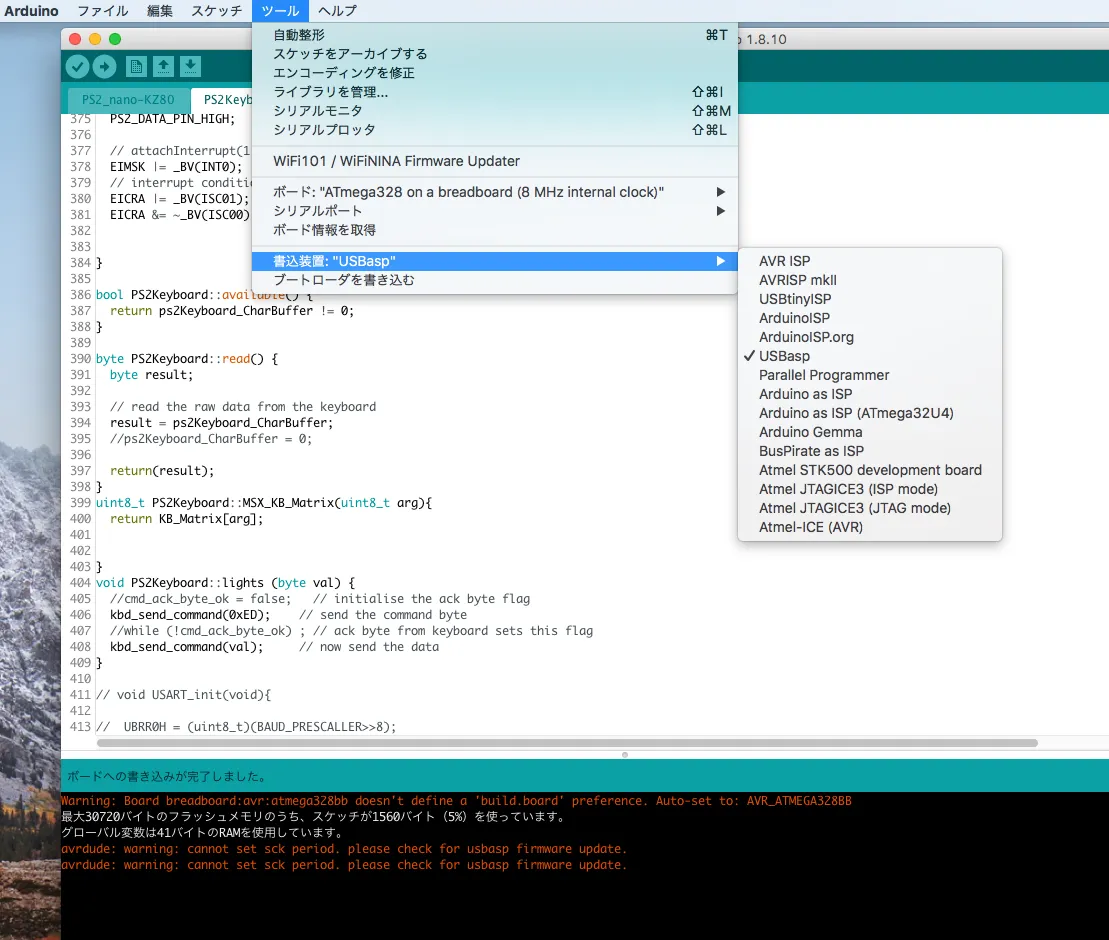Choose 自動整形 from the tools menu
This screenshot has height=940, width=1109.
(x=494, y=35)
